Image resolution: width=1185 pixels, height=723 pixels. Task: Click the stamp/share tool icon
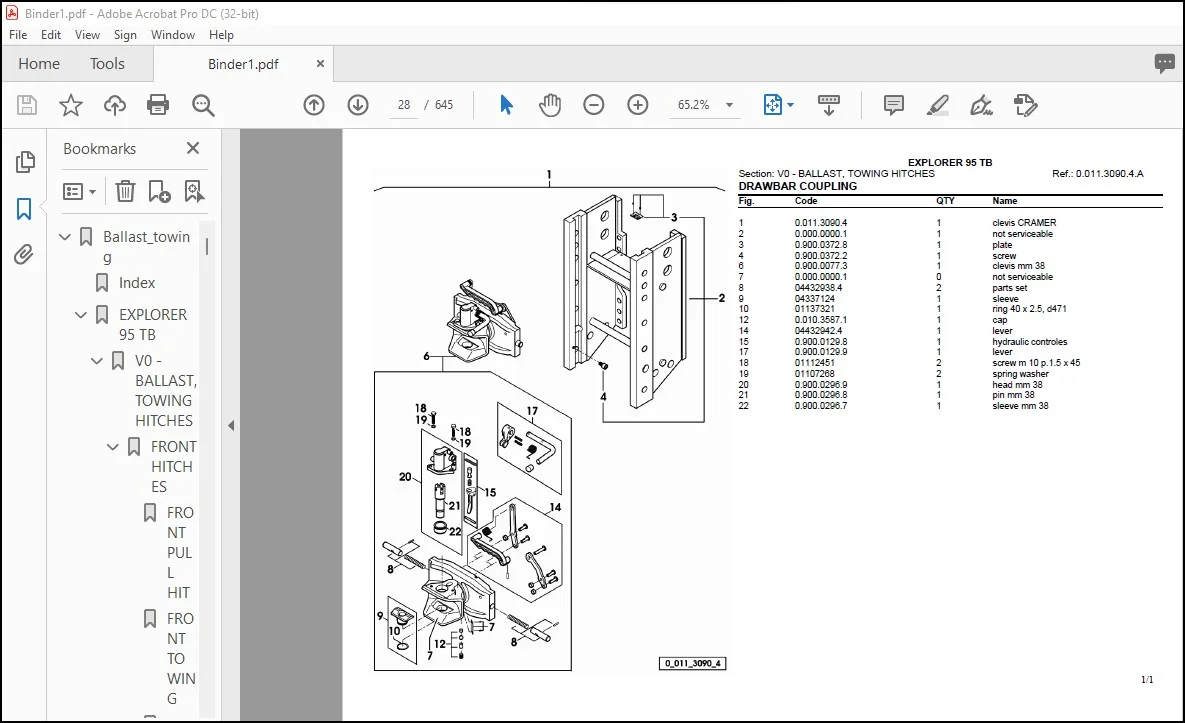pos(1026,105)
